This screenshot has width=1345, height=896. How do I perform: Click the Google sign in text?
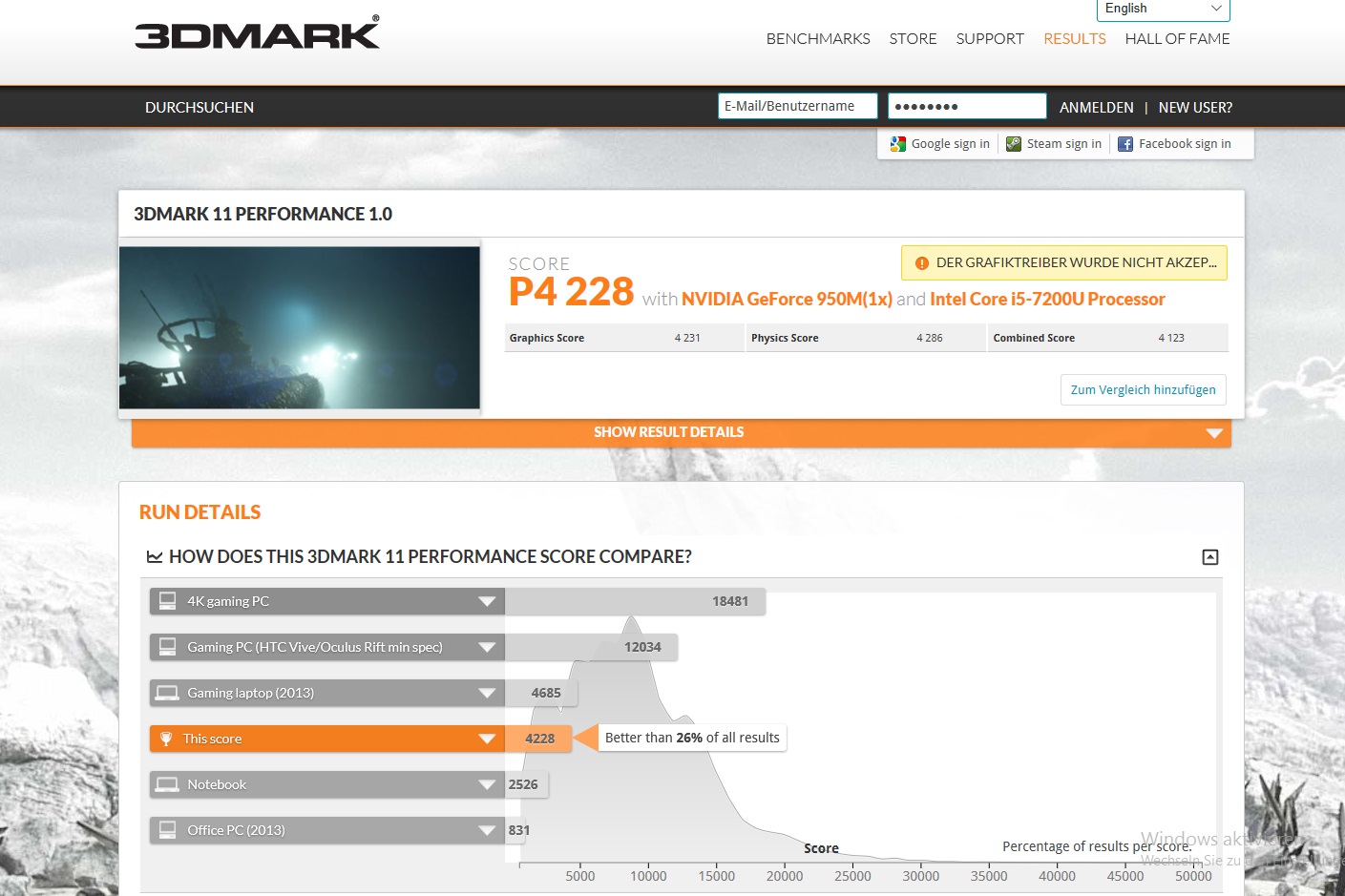click(951, 144)
